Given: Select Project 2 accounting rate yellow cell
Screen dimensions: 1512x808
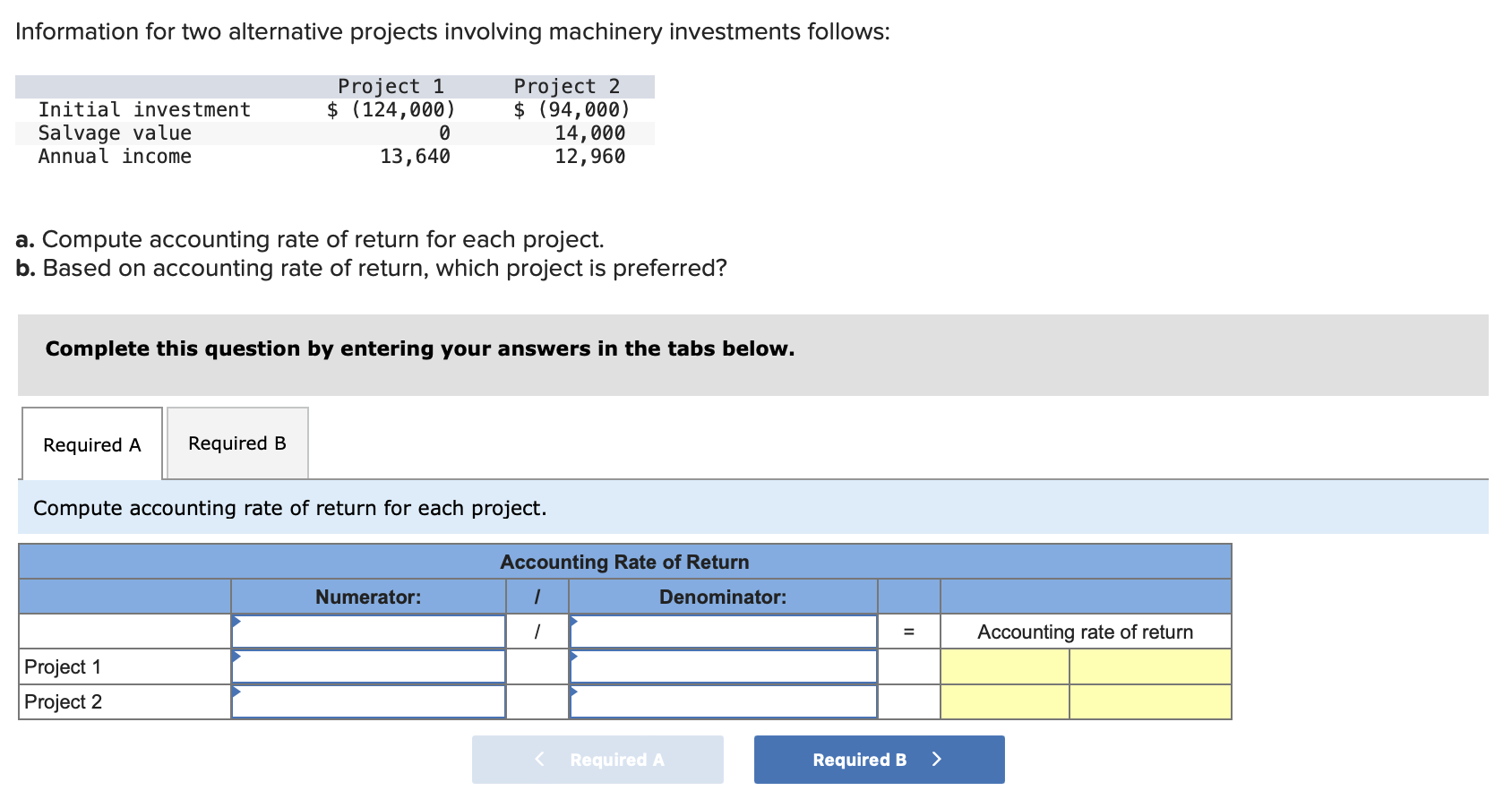Looking at the screenshot, I should point(1003,701).
